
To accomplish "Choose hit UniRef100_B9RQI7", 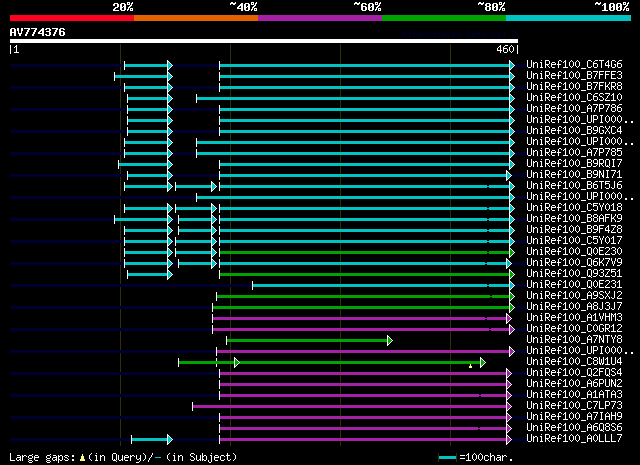I will tap(574, 164).
